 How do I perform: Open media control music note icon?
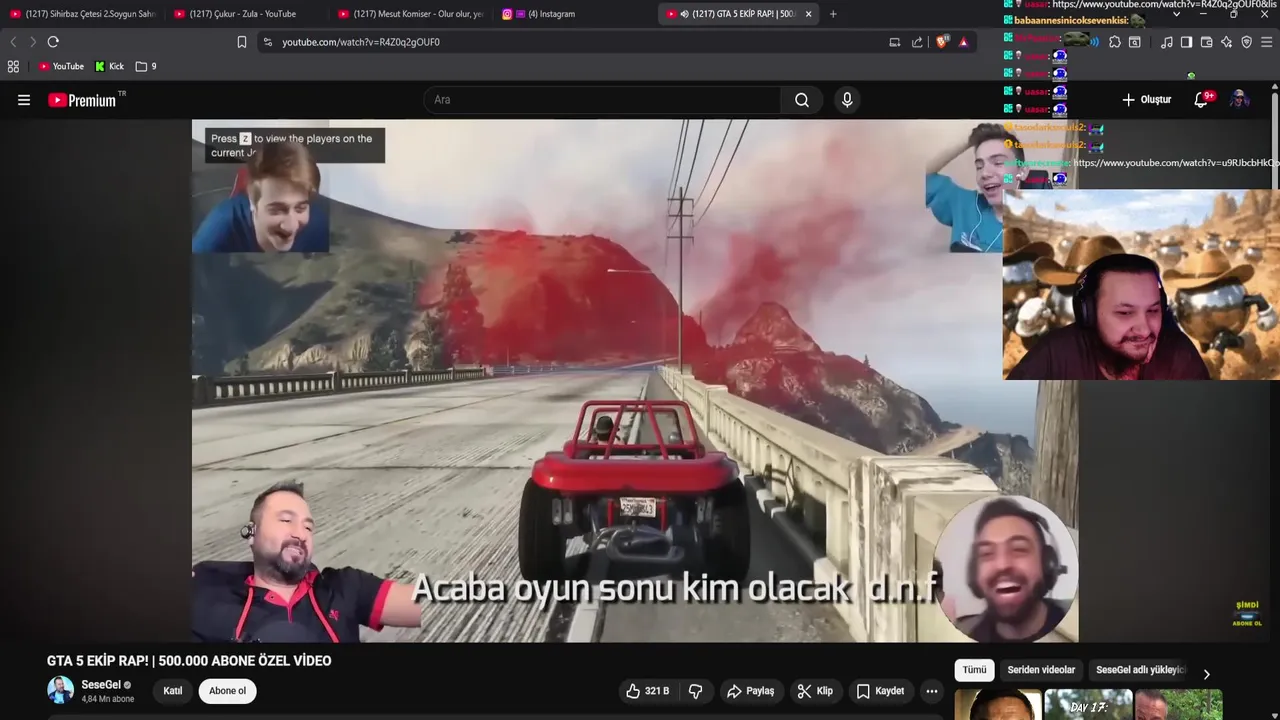(1167, 42)
